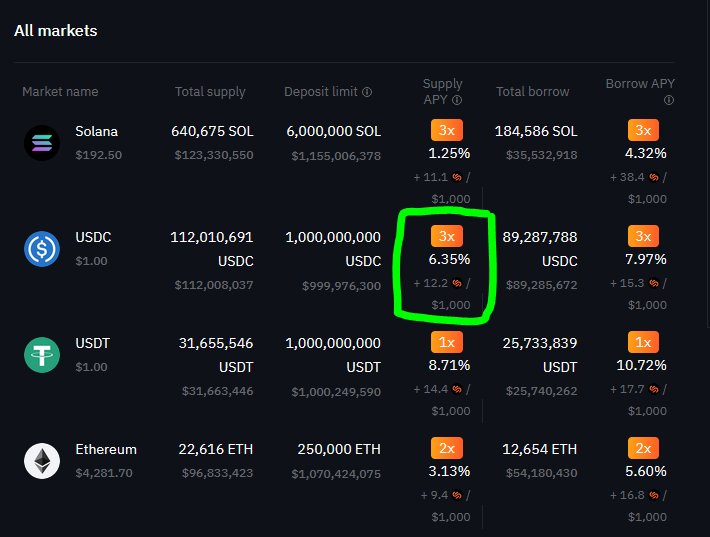Screen dimensions: 710x537
Task: Sort by Deposit limit column header
Action: (x=321, y=92)
